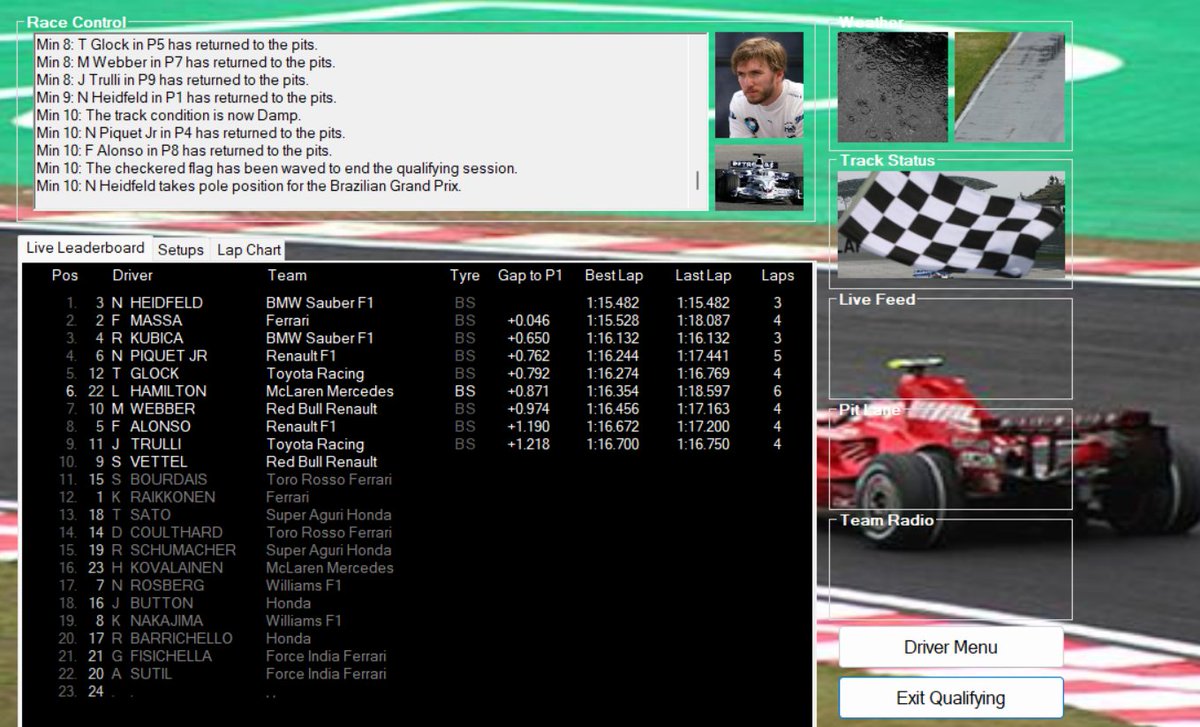Select the K NAKAJIMA leaderboard row
1200x727 pixels.
click(418, 621)
